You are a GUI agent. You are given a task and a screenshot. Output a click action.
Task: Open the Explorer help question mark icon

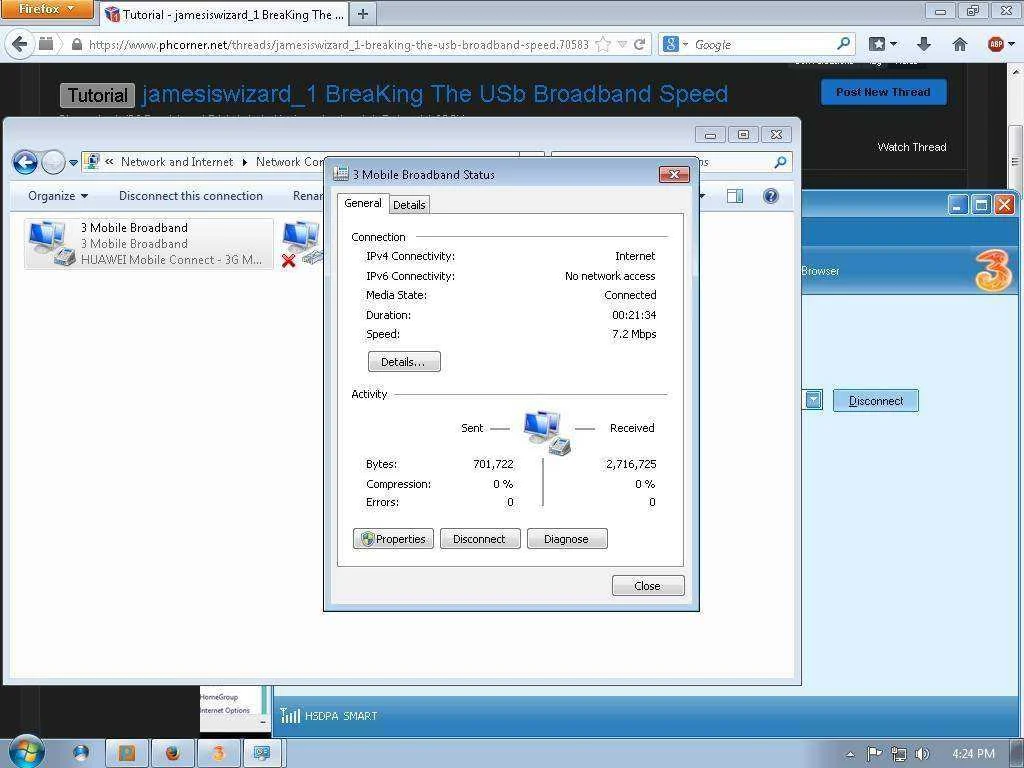coord(771,196)
